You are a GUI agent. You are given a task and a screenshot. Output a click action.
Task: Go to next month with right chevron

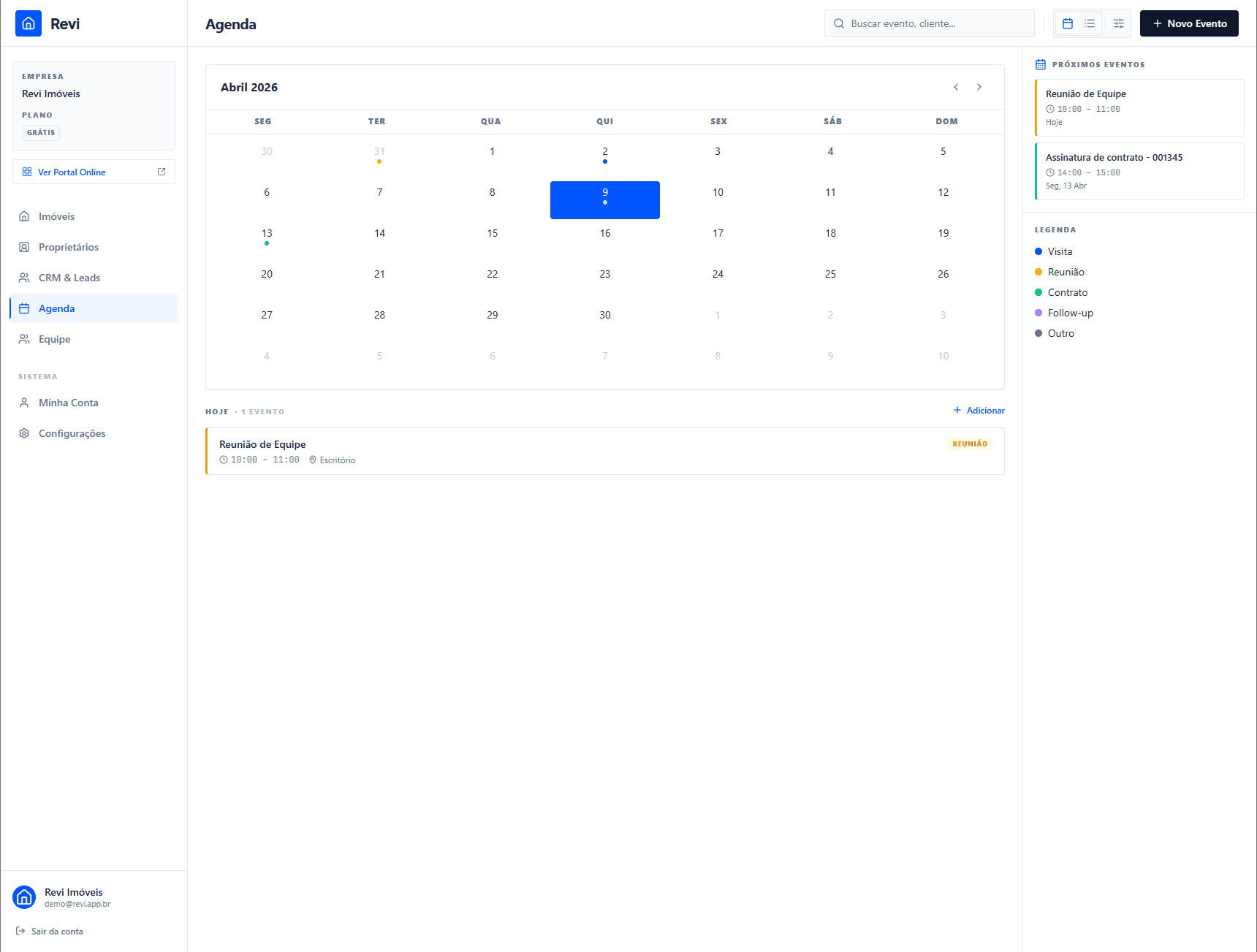tap(979, 87)
